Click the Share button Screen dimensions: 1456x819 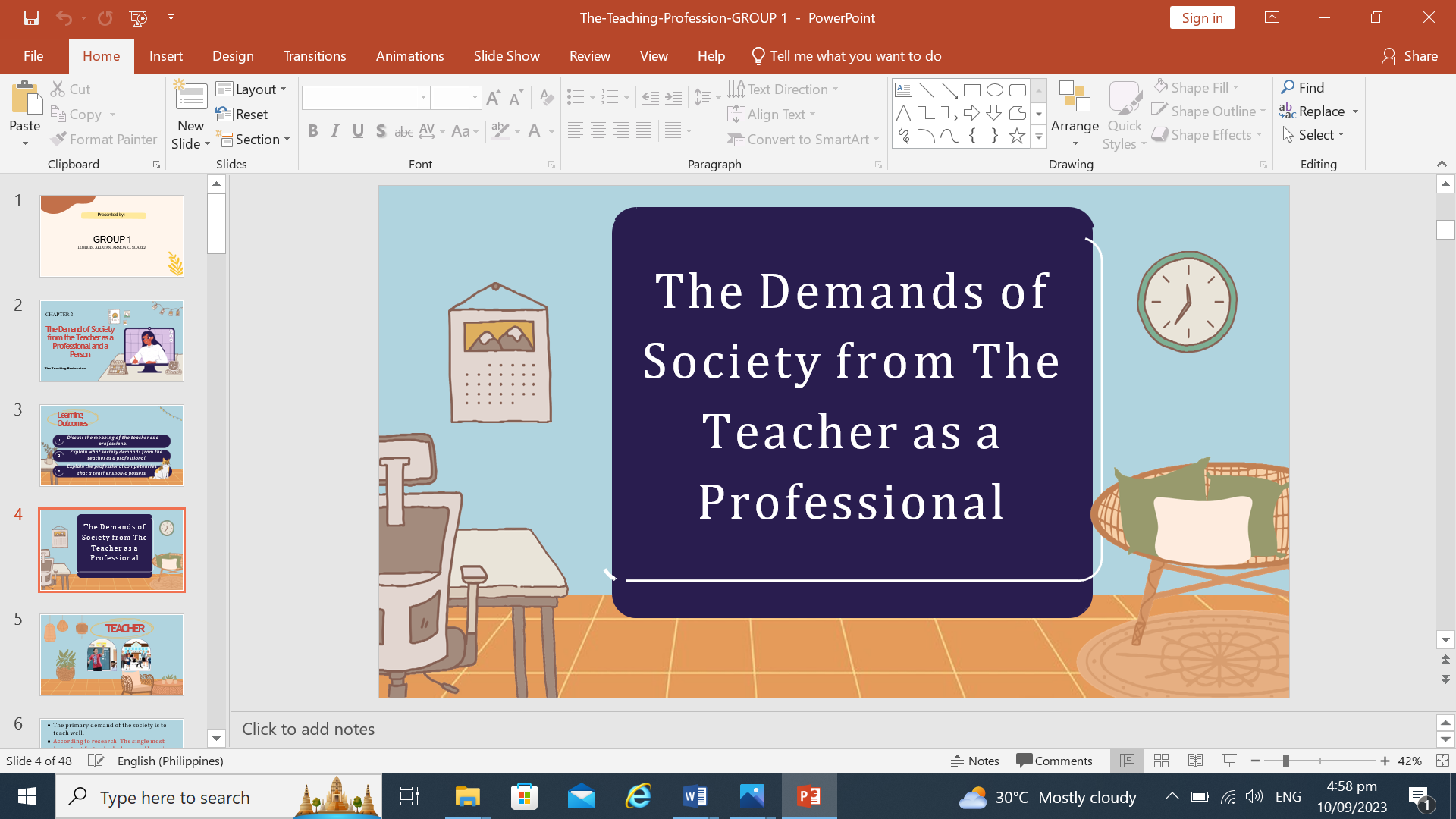(x=1410, y=55)
